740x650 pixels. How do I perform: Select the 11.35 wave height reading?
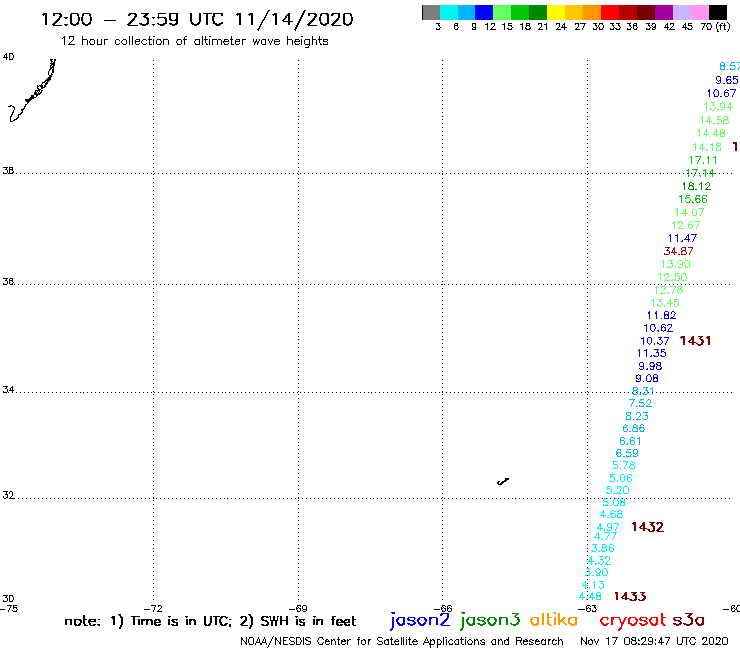[x=651, y=353]
